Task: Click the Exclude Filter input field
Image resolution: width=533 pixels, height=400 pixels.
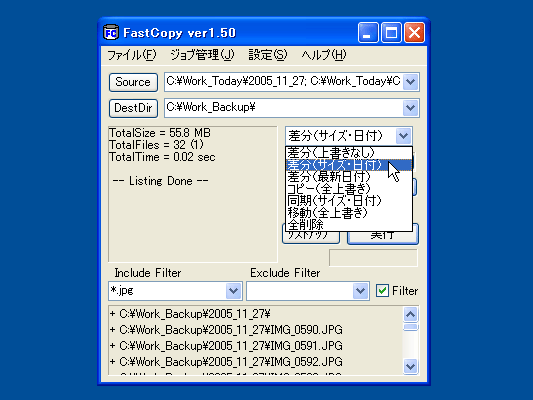Action: [300, 291]
